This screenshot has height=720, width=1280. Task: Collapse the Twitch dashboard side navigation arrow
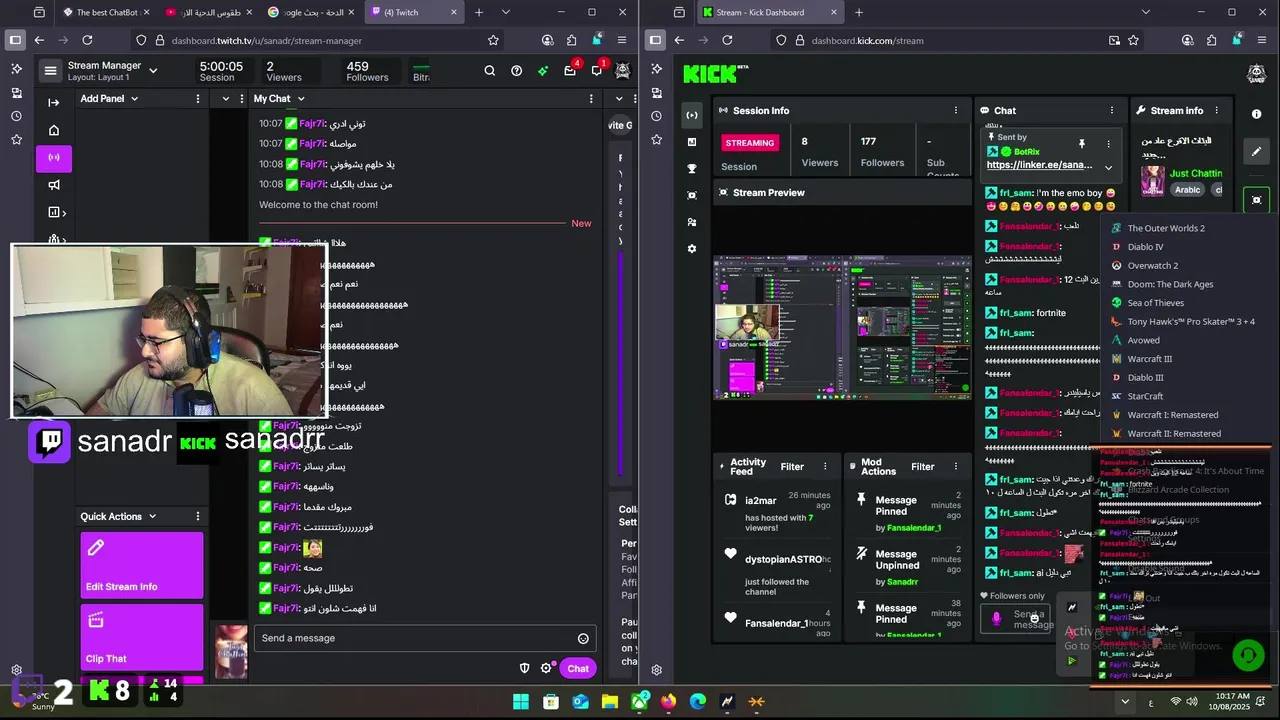click(x=54, y=102)
